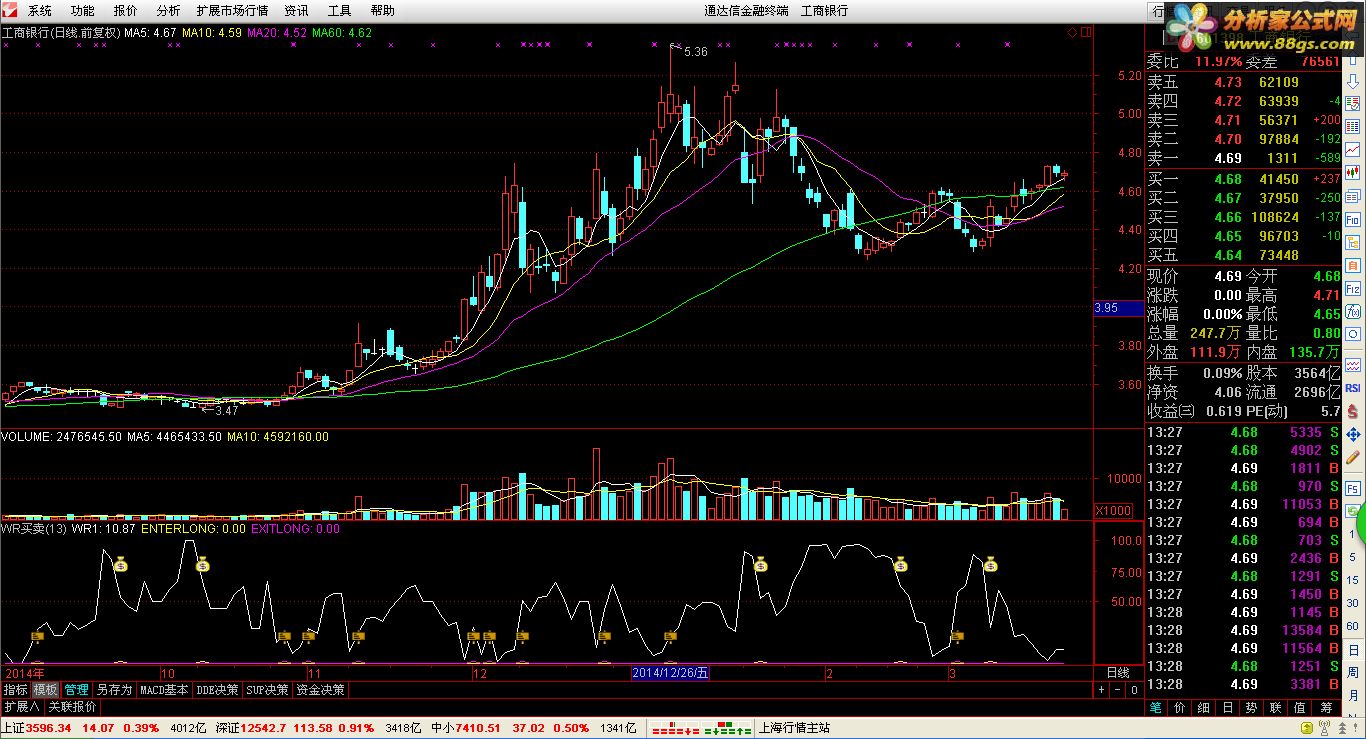Click the 5.36 high price label on chart
The image size is (1366, 739).
coord(696,51)
